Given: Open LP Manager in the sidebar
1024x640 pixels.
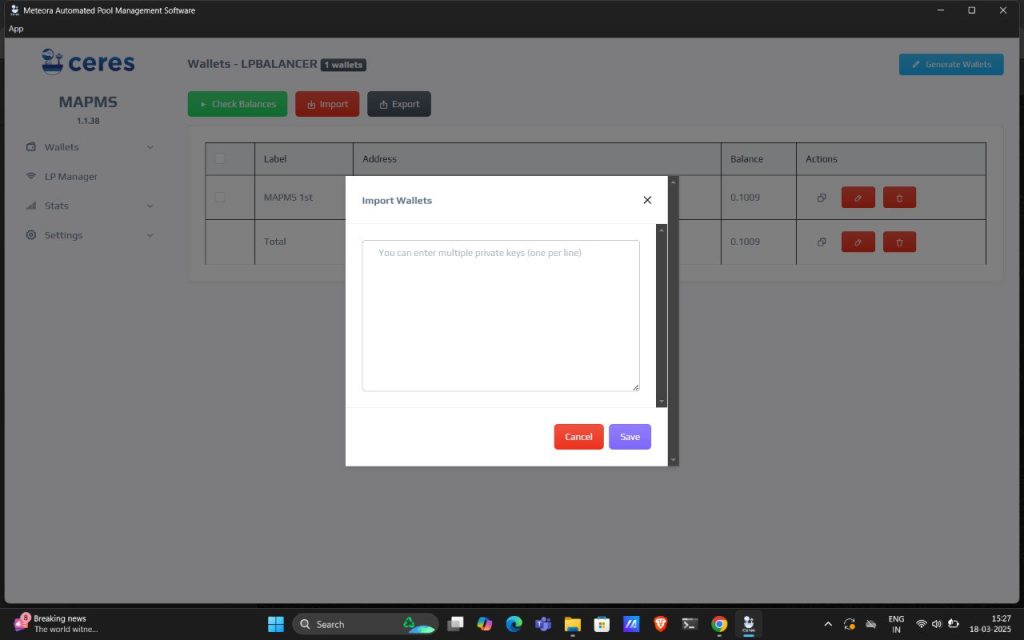Looking at the screenshot, I should 71,176.
